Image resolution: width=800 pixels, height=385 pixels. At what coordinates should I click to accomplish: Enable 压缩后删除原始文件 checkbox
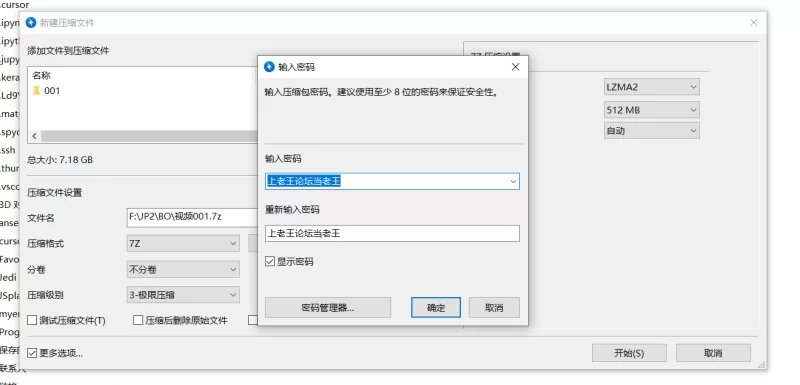(138, 320)
